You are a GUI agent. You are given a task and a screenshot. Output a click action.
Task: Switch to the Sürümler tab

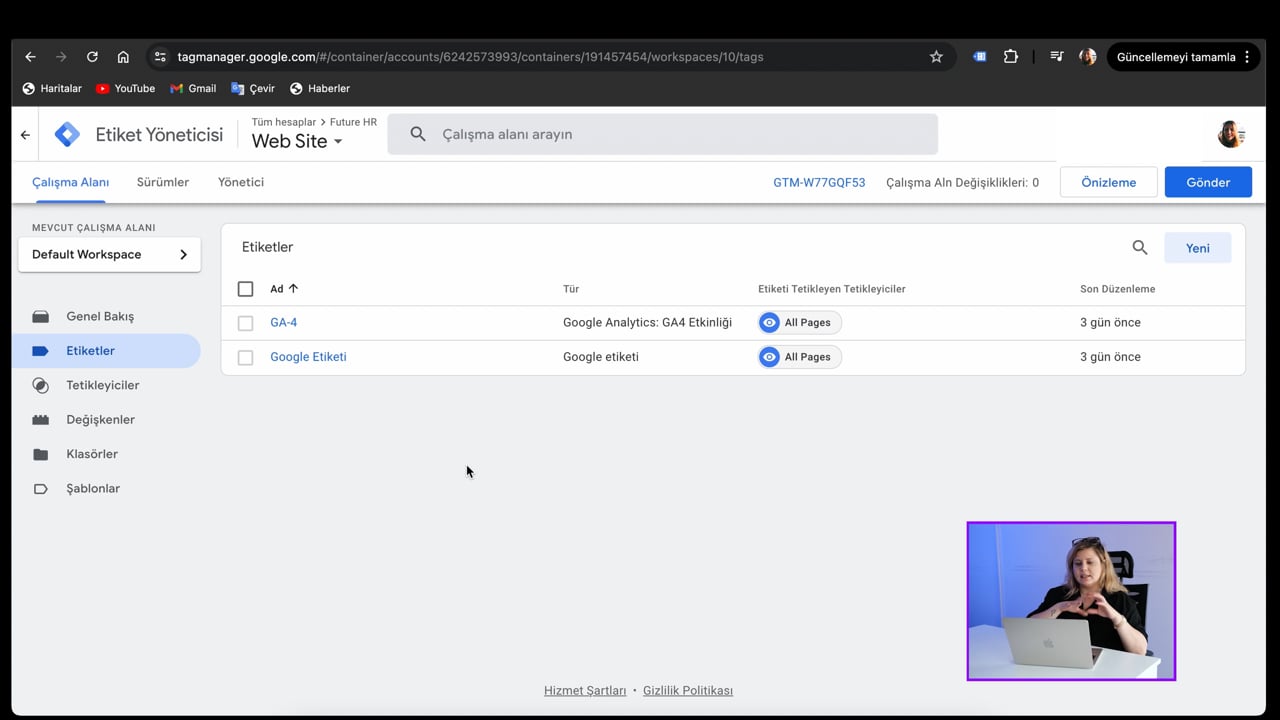pos(163,182)
